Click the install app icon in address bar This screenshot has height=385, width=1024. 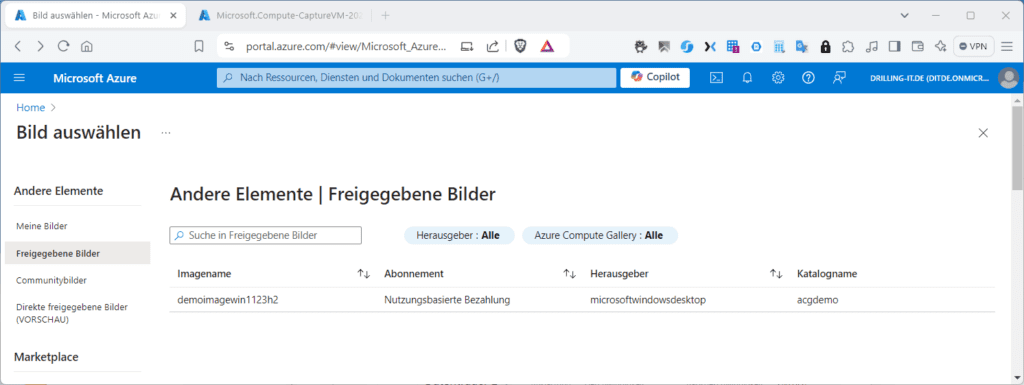pos(467,46)
